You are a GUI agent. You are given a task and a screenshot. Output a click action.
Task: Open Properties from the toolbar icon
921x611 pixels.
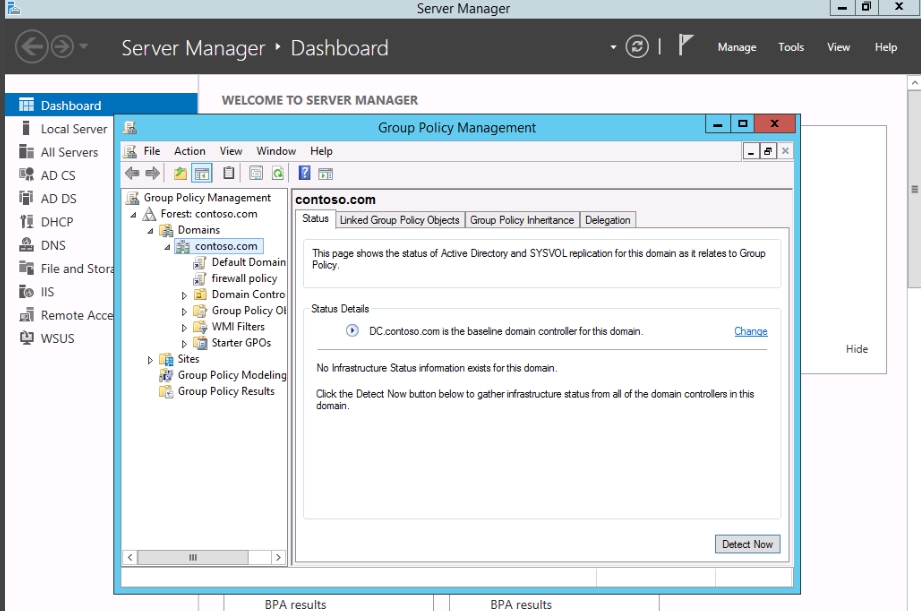click(256, 173)
